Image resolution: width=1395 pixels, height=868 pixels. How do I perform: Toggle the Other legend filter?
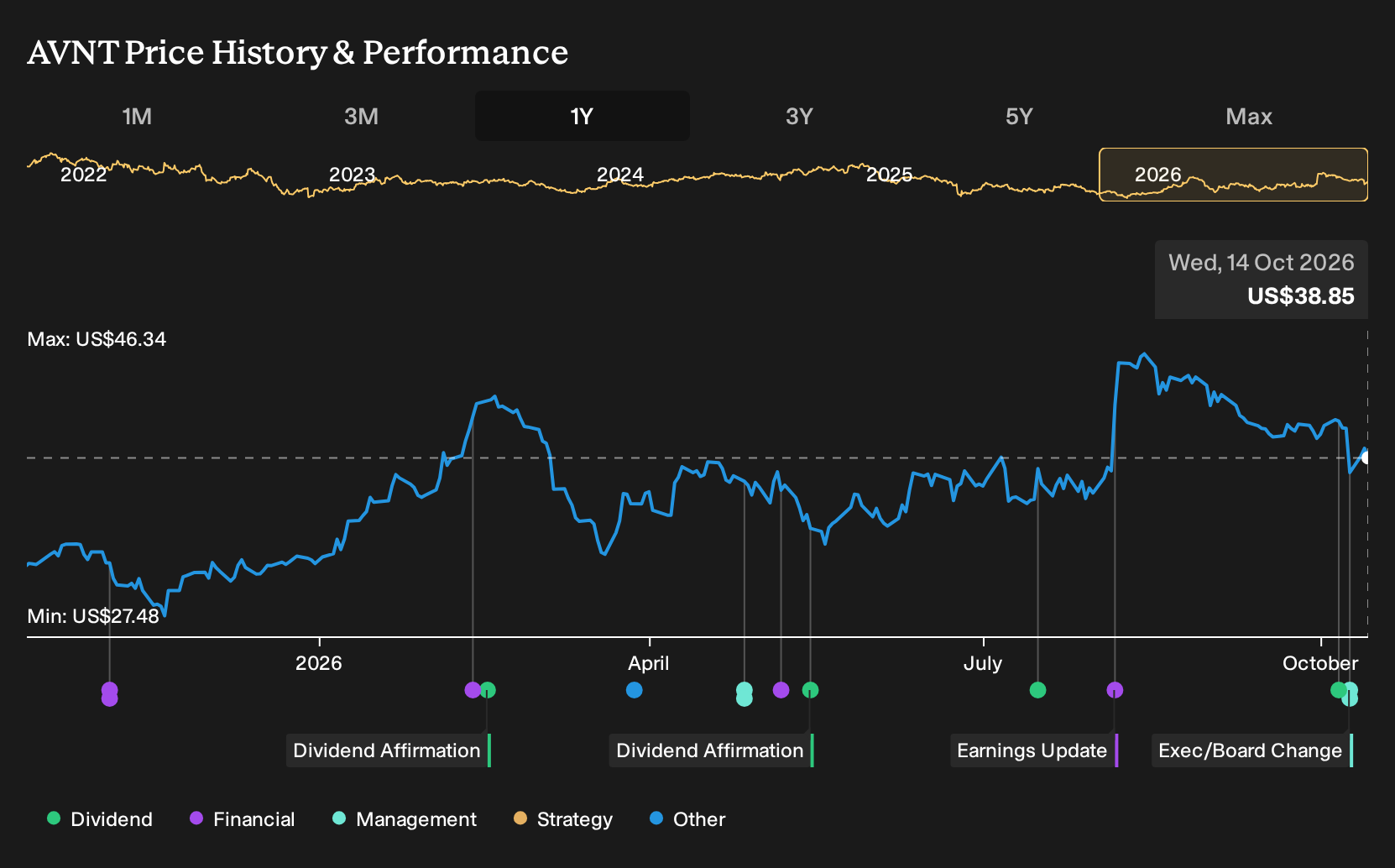click(x=687, y=819)
